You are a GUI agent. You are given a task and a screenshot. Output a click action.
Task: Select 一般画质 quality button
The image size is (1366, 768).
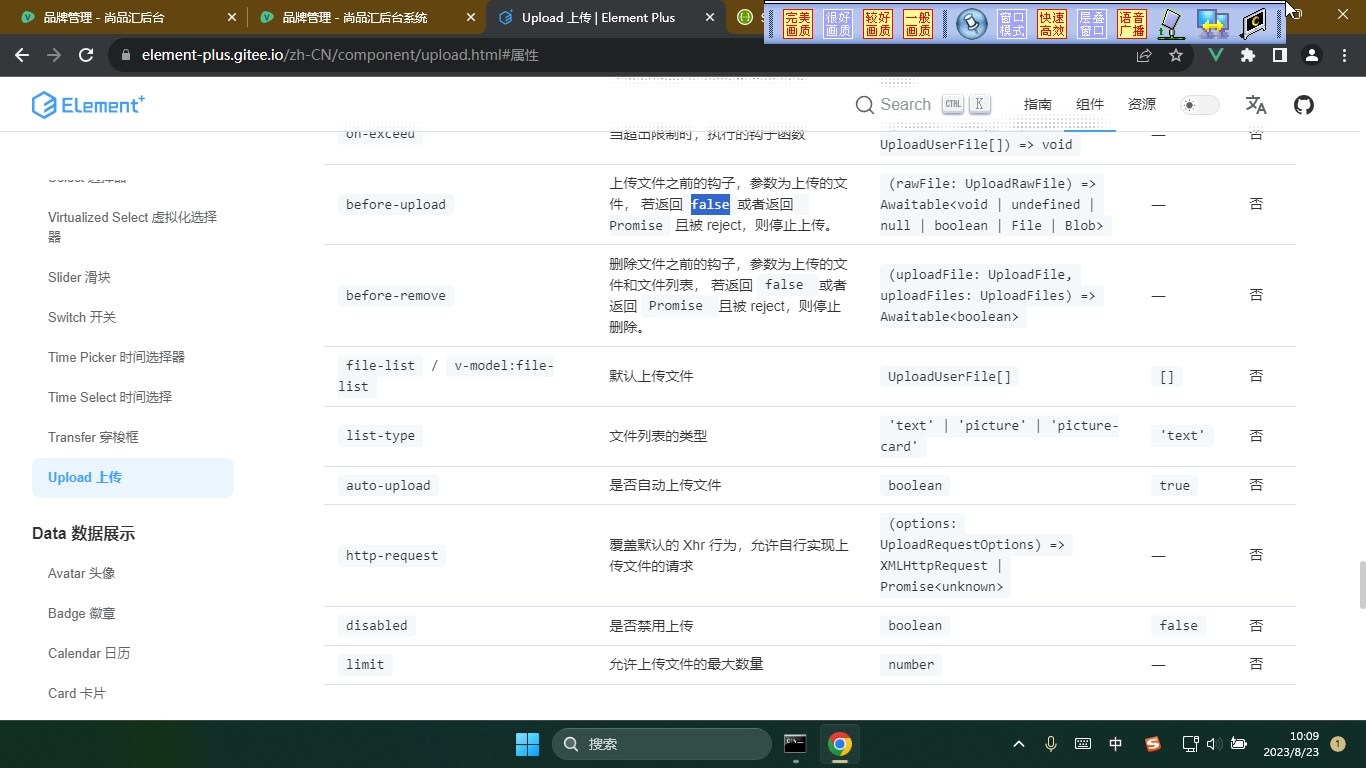(x=918, y=24)
